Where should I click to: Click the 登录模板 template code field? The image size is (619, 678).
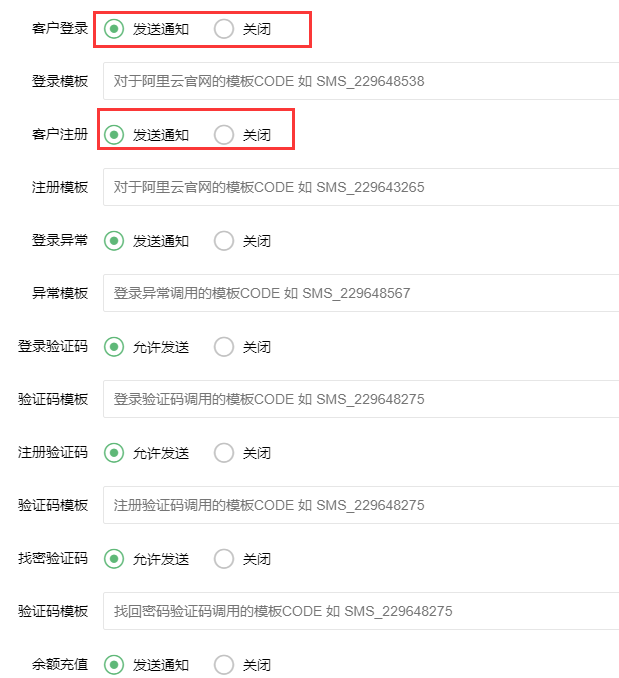[360, 81]
